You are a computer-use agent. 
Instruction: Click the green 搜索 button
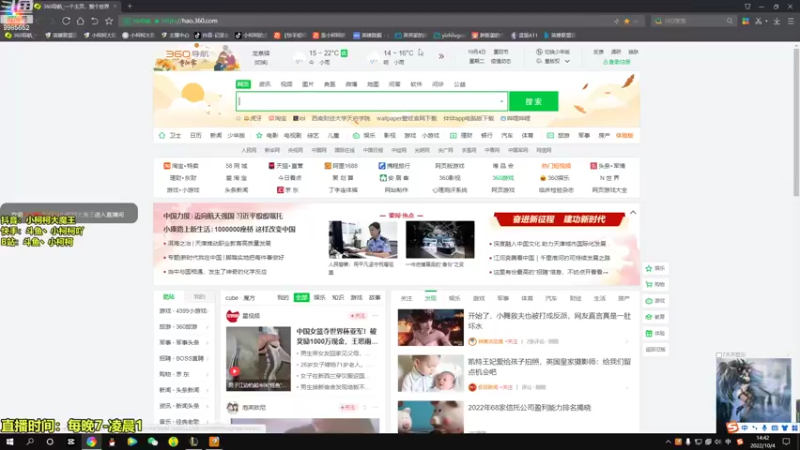click(533, 101)
